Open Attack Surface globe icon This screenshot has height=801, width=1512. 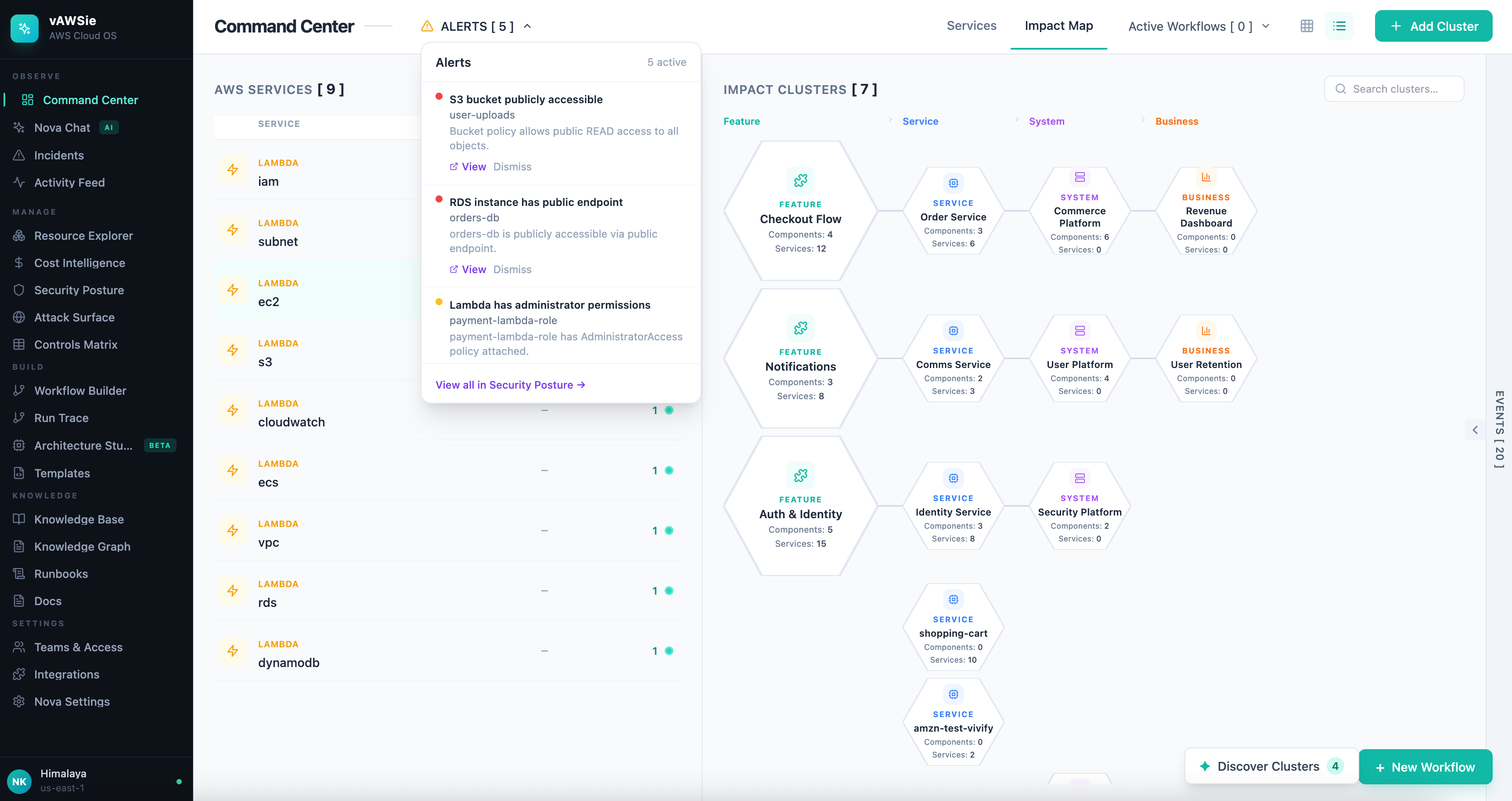(19, 317)
